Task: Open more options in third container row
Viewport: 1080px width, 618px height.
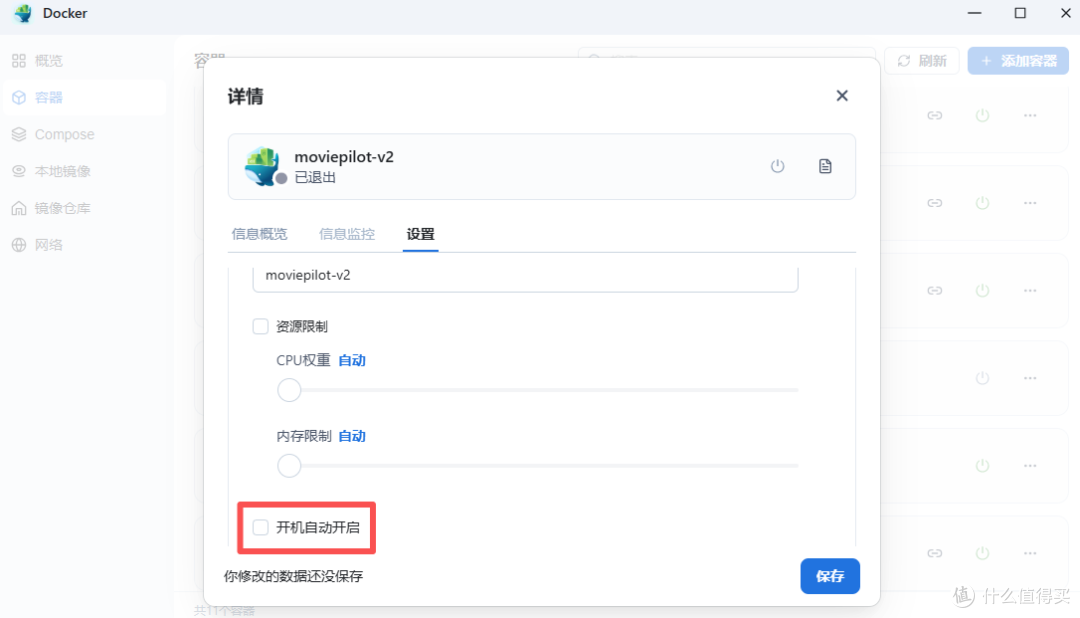Action: tap(1030, 290)
